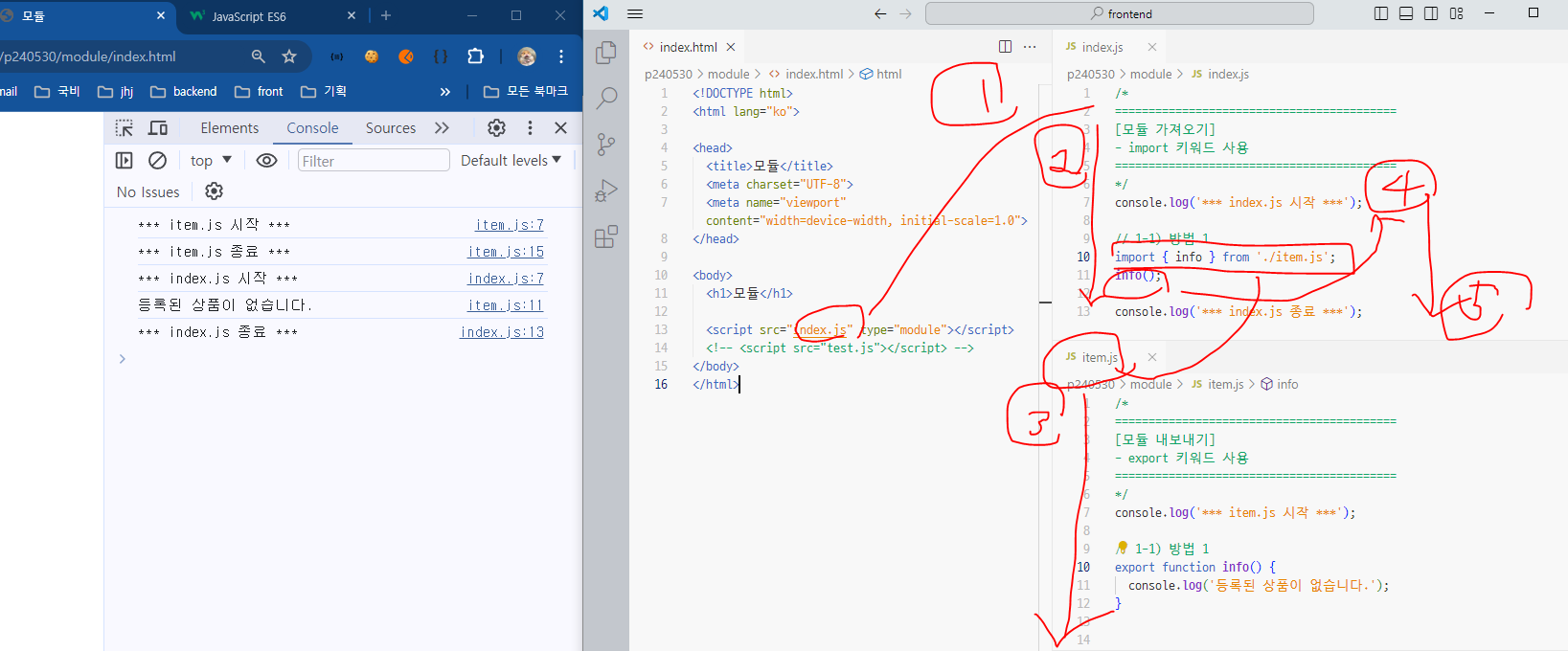Image resolution: width=1568 pixels, height=651 pixels.
Task: Close the DevTools panel
Action: coord(561,127)
